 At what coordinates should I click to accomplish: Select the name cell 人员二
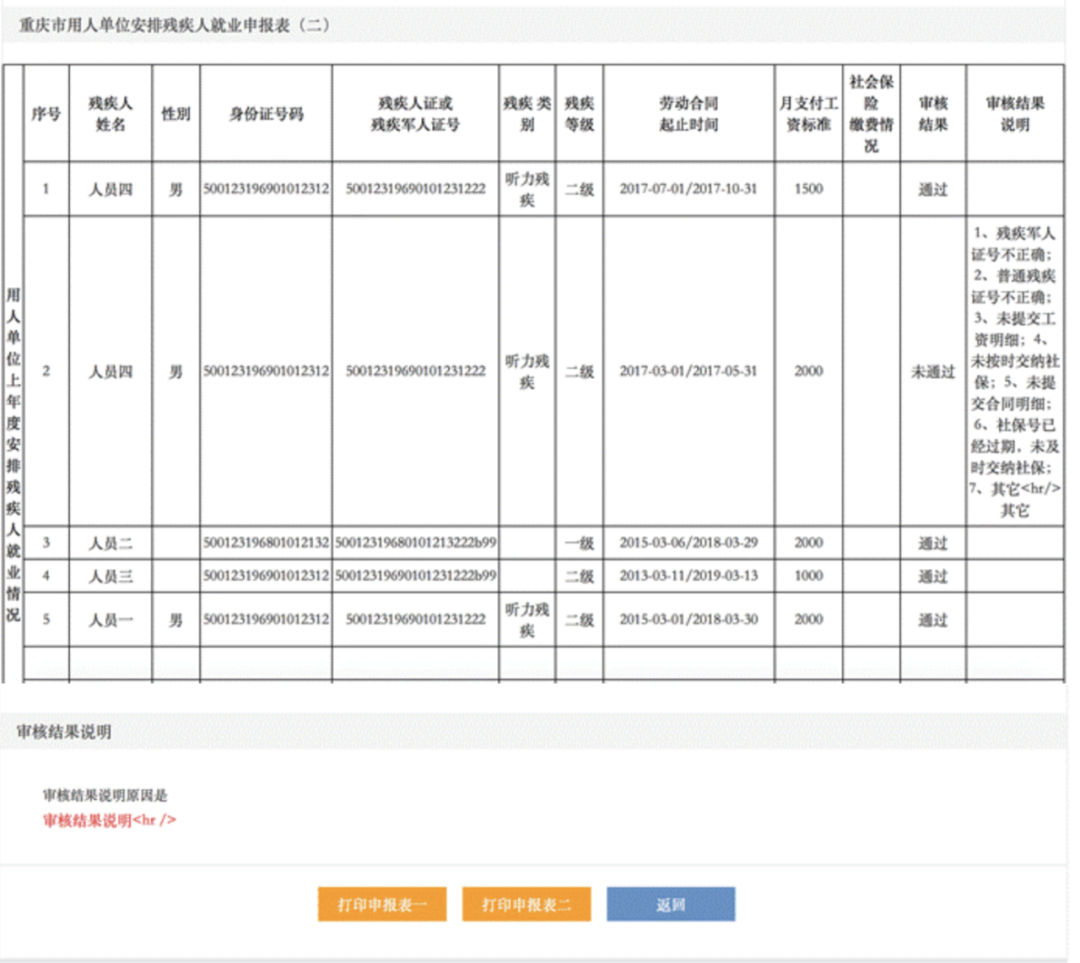point(110,543)
